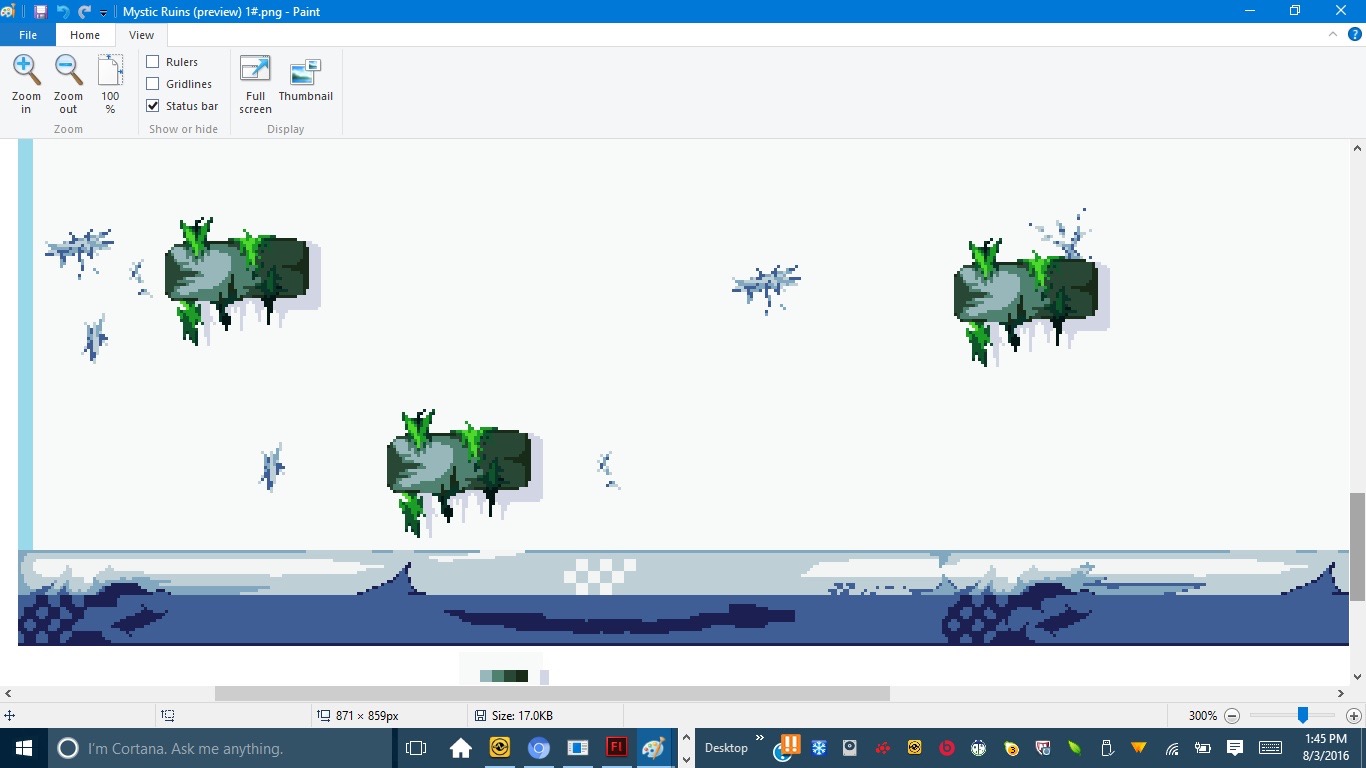Viewport: 1366px width, 768px height.
Task: Open the File menu
Action: [x=28, y=35]
